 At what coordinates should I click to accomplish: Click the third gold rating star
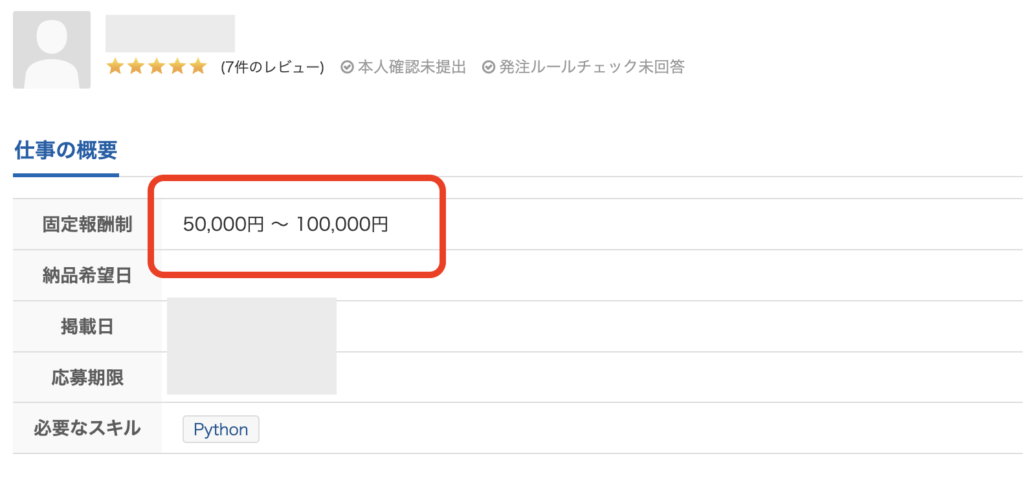click(x=157, y=67)
